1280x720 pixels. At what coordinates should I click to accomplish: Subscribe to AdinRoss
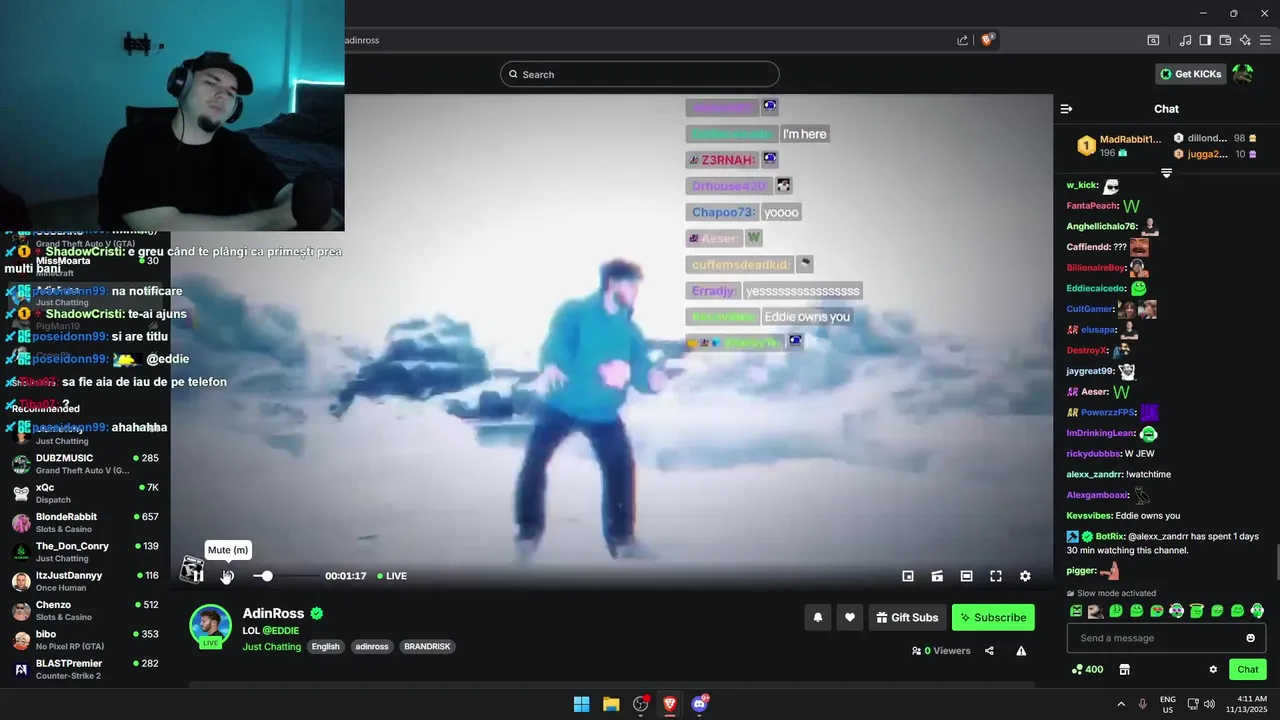click(993, 617)
